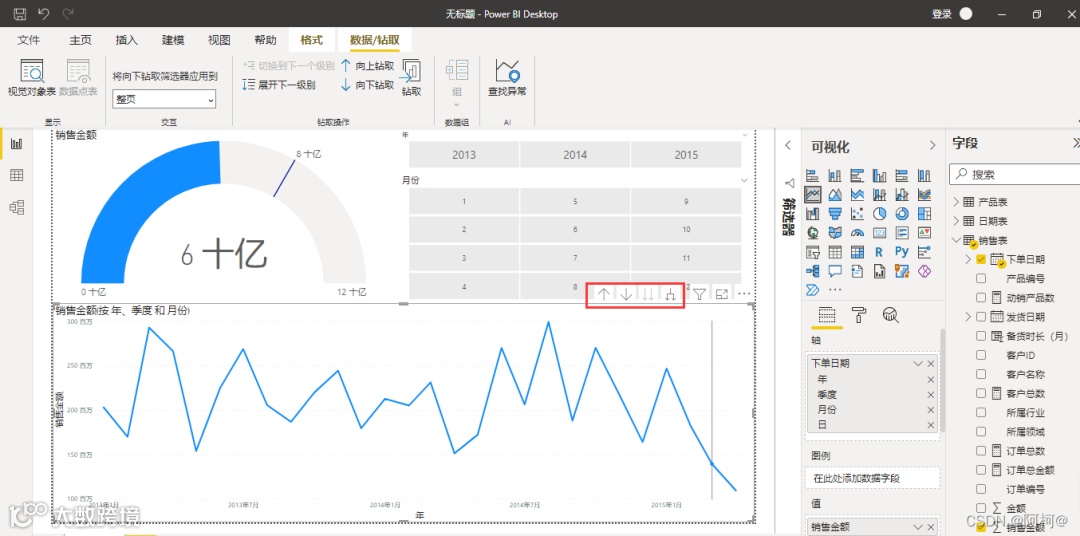Screen dimensions: 1080x536
Task: Open the 格式 ribbon tab
Action: [311, 40]
